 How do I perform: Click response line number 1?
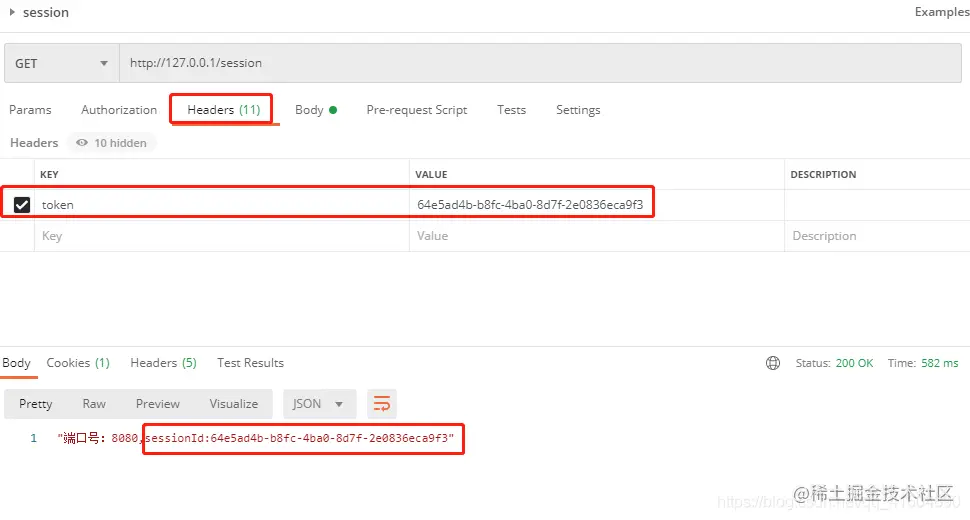pyautogui.click(x=33, y=438)
